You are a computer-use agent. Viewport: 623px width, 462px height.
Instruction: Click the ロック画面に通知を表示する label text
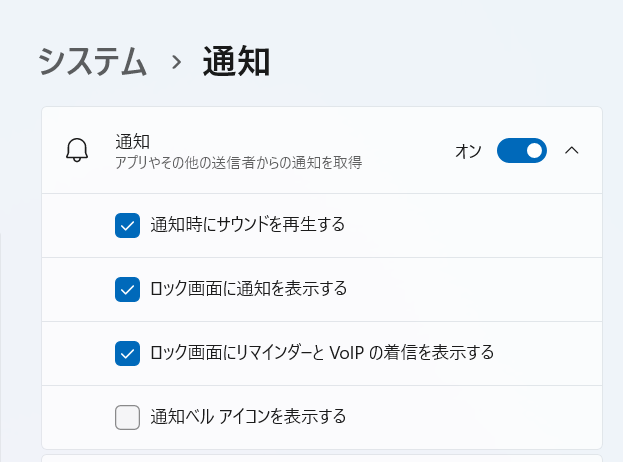point(248,289)
